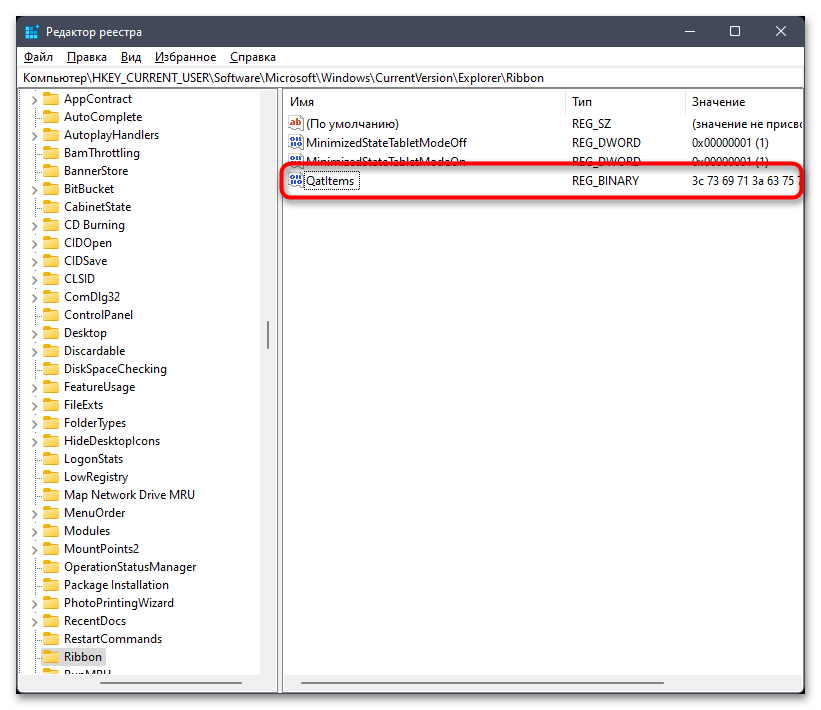Click the Registry Editor app icon in title bar
821x710 pixels.
pos(32,32)
